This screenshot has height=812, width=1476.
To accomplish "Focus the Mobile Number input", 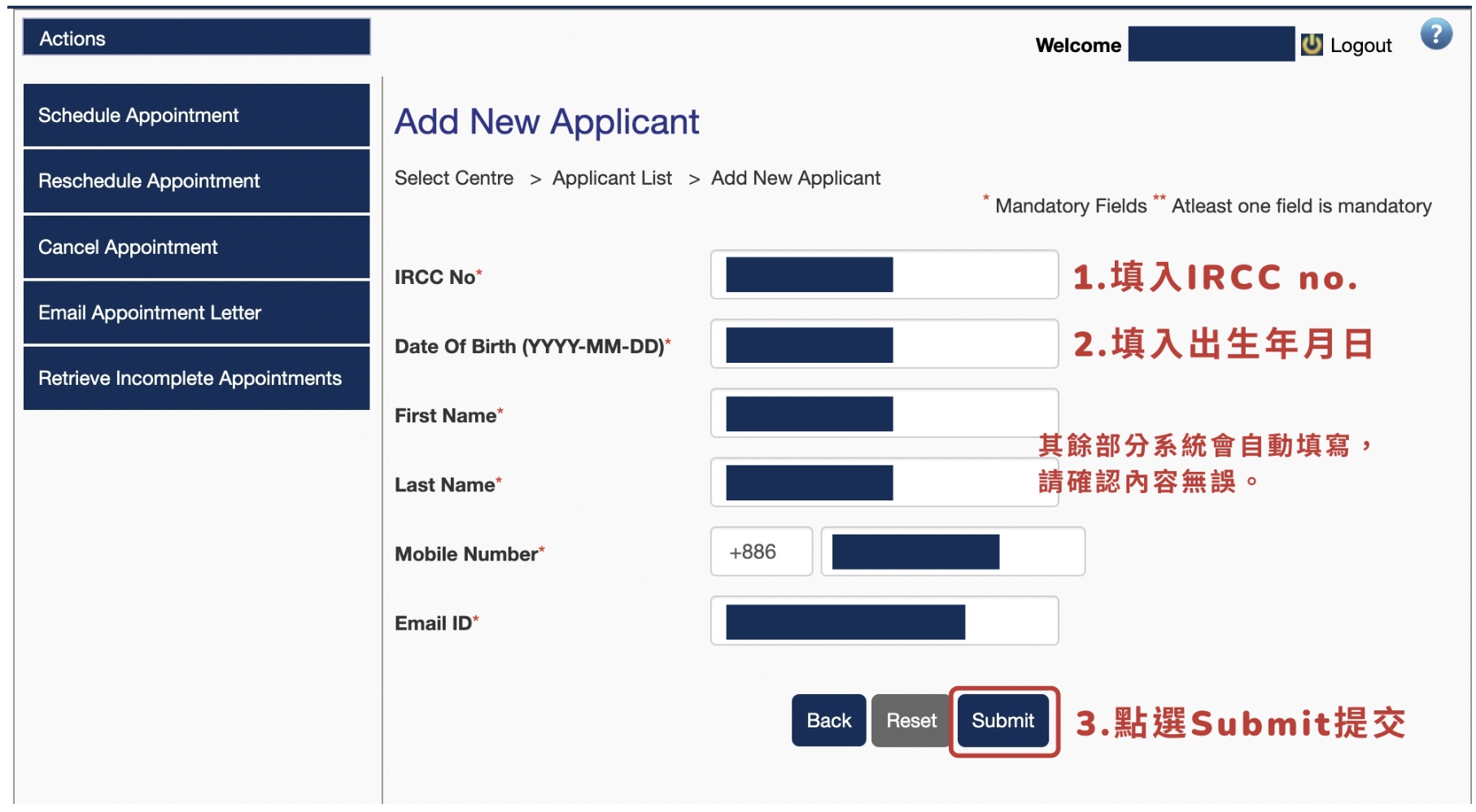I will coord(953,552).
